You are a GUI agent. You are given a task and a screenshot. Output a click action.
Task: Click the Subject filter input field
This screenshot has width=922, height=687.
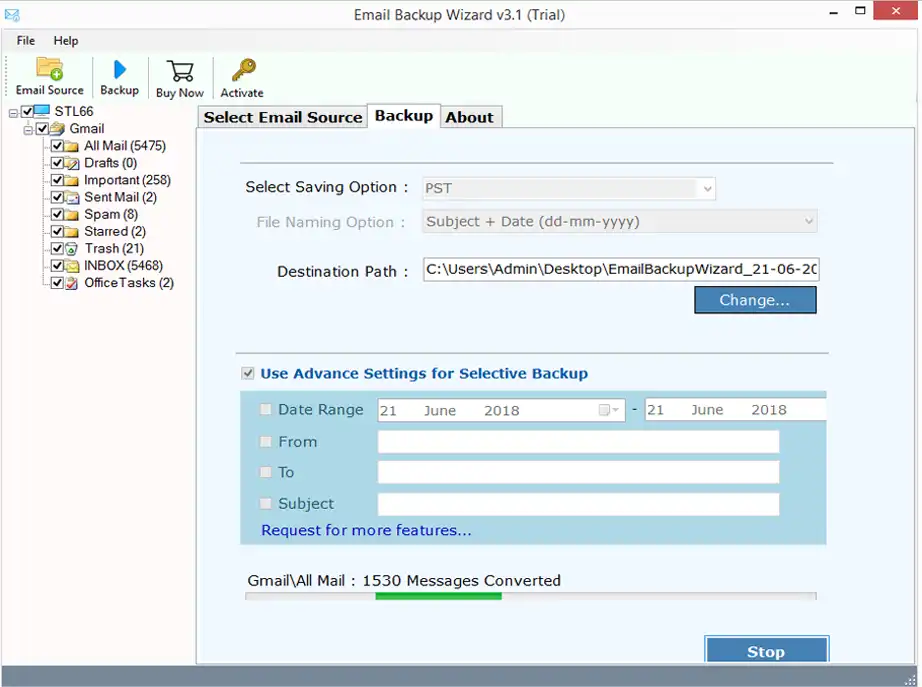point(579,504)
